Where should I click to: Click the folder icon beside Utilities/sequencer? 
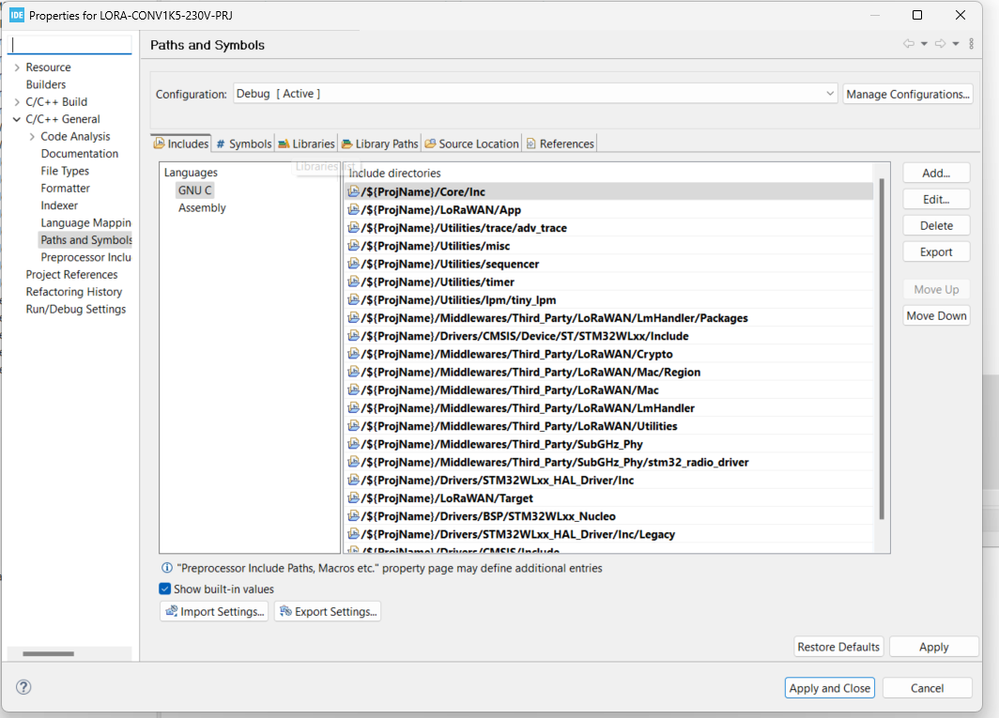(x=353, y=263)
